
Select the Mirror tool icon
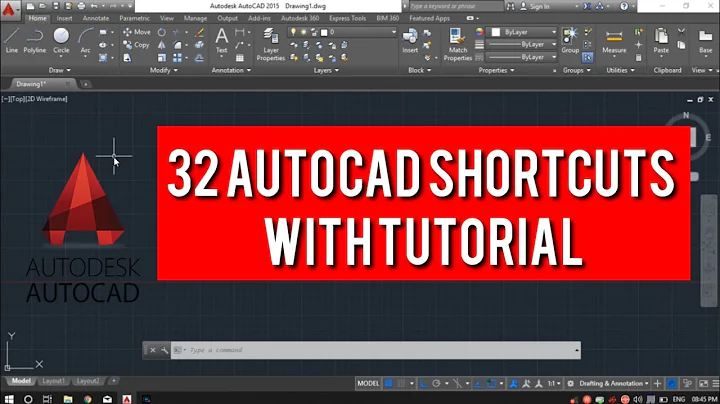tap(162, 45)
